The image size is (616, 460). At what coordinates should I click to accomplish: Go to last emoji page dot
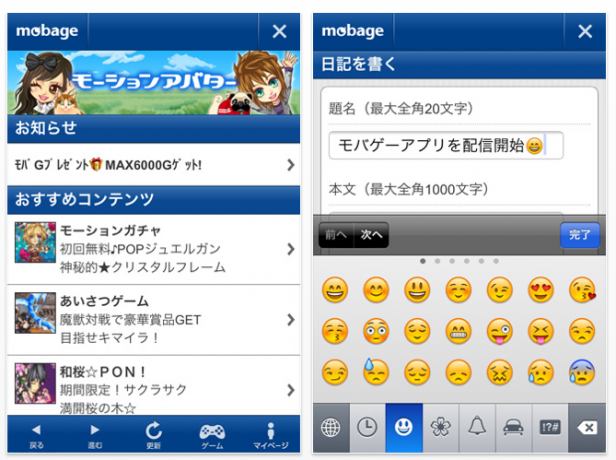pyautogui.click(x=496, y=261)
